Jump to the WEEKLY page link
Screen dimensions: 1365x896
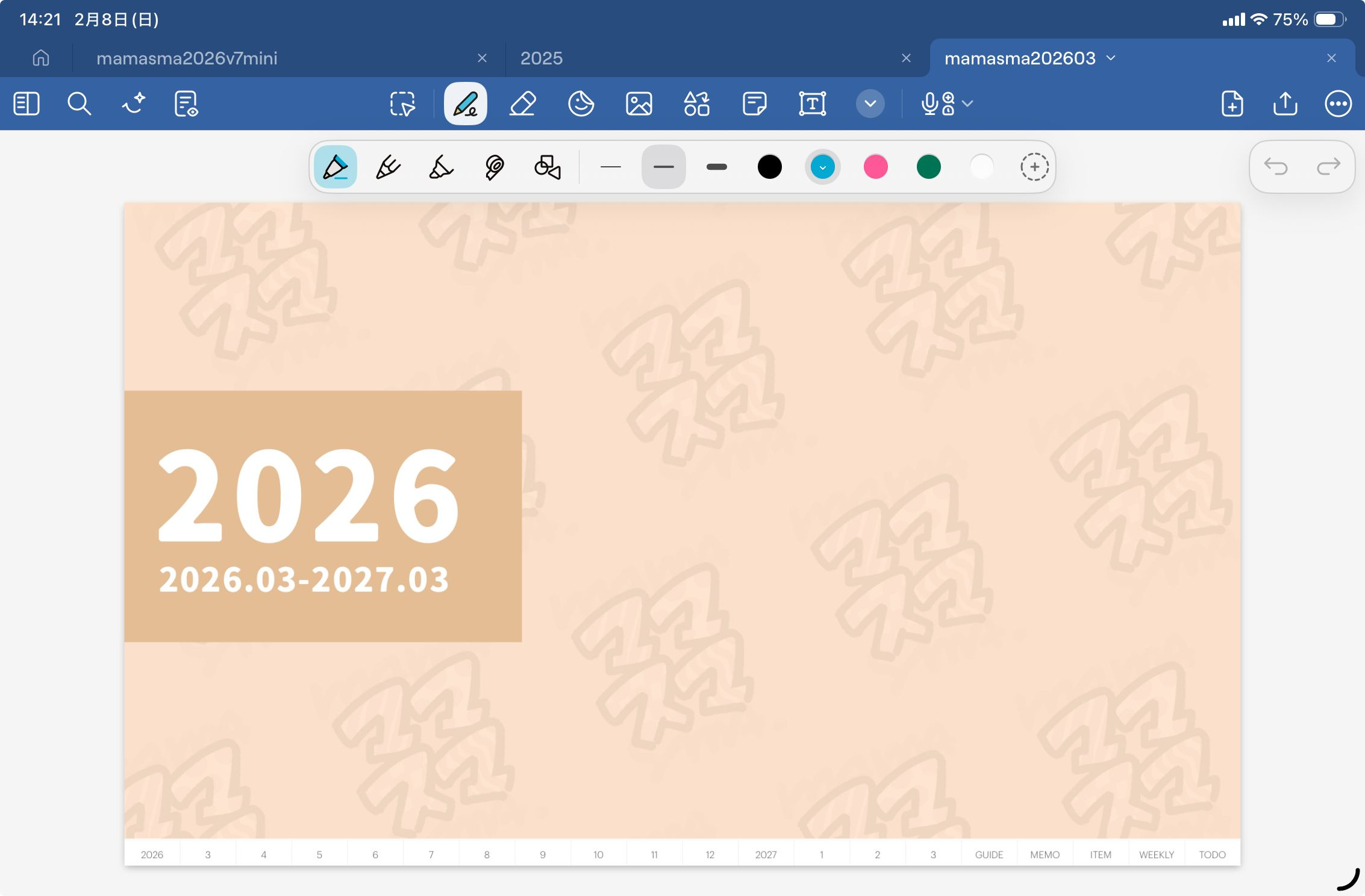[x=1156, y=854]
